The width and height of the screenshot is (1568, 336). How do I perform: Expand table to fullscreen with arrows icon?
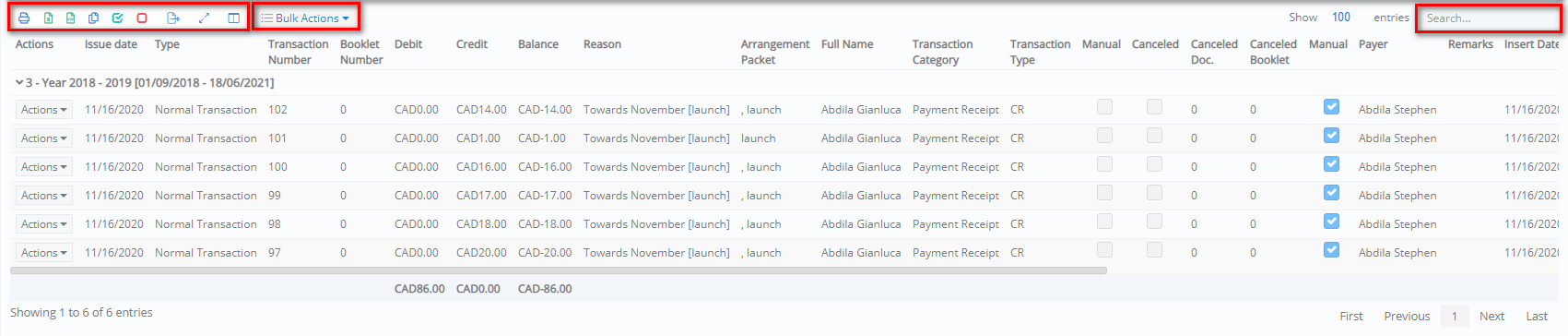tap(204, 18)
